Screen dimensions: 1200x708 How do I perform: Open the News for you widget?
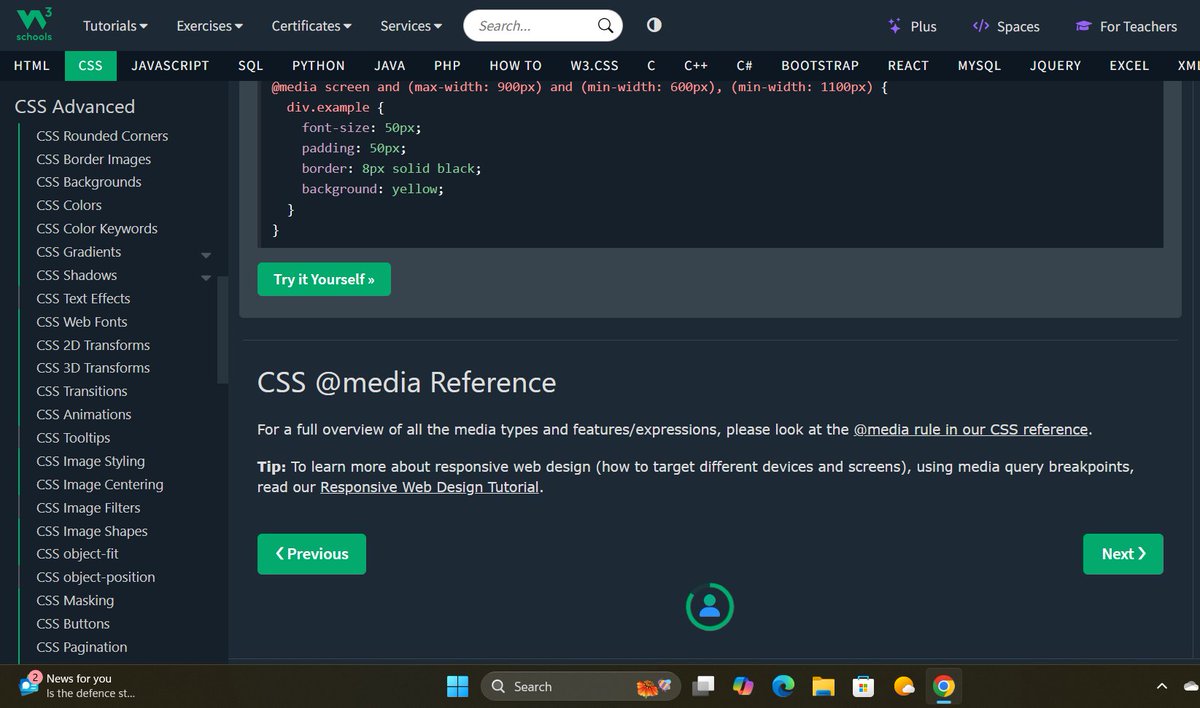tap(78, 685)
